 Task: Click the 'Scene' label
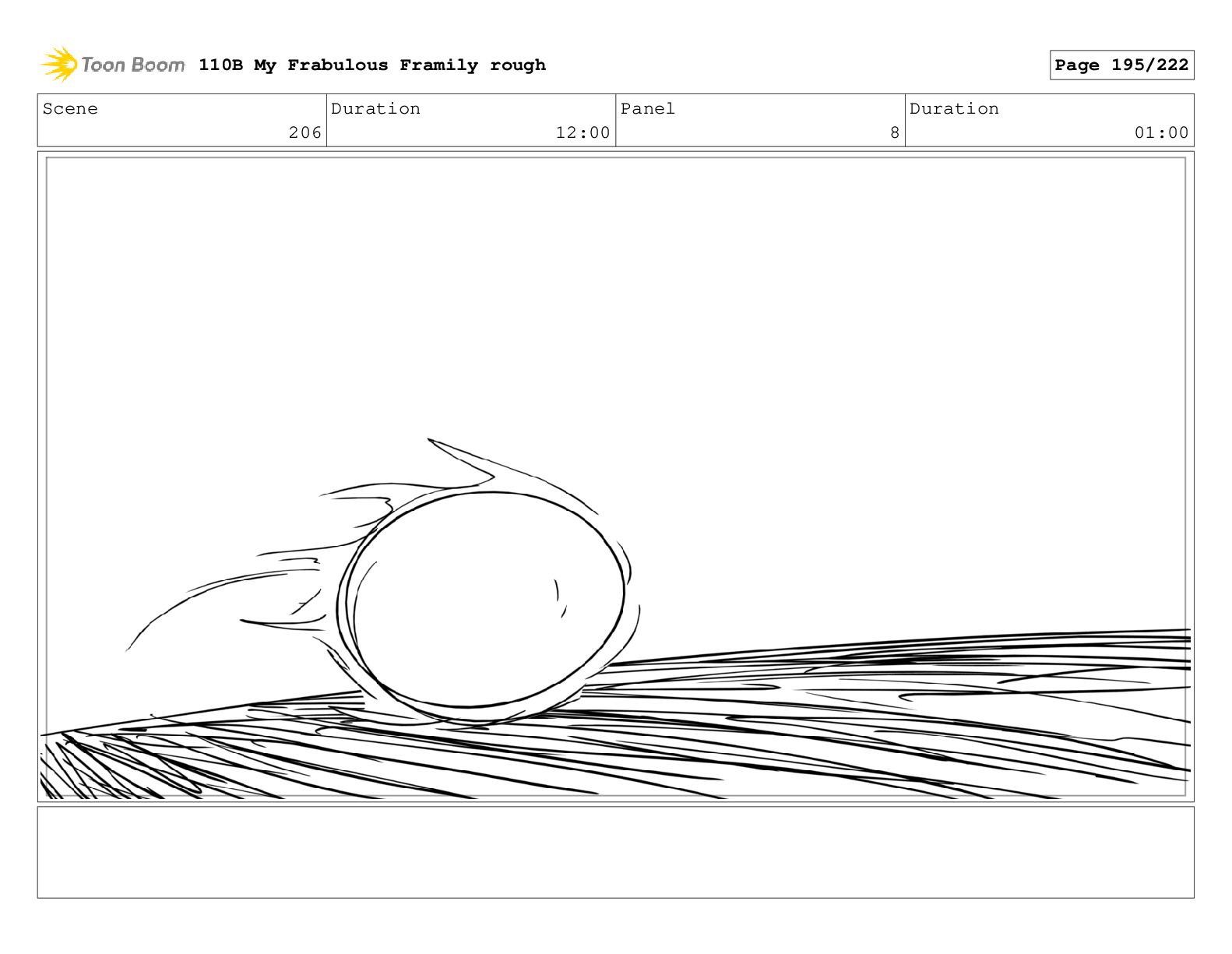pyautogui.click(x=70, y=109)
